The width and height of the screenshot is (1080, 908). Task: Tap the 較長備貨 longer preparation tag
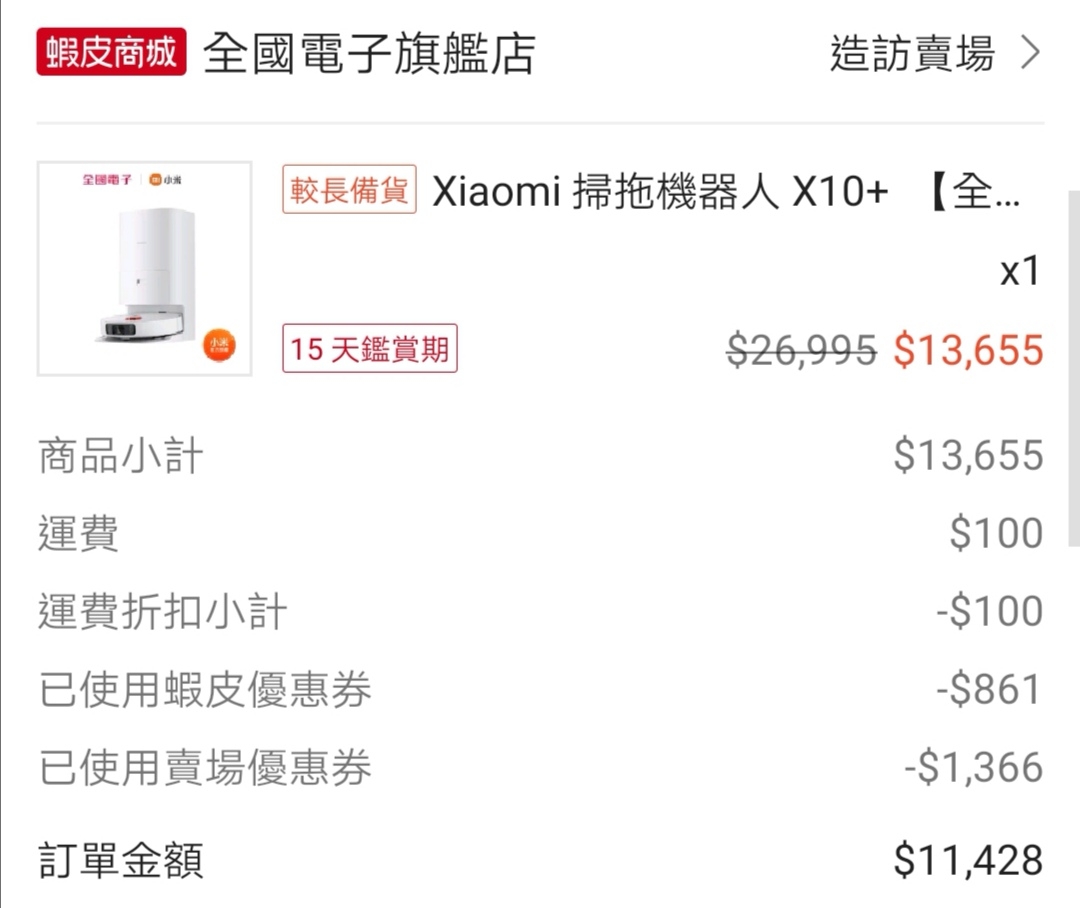coord(349,190)
